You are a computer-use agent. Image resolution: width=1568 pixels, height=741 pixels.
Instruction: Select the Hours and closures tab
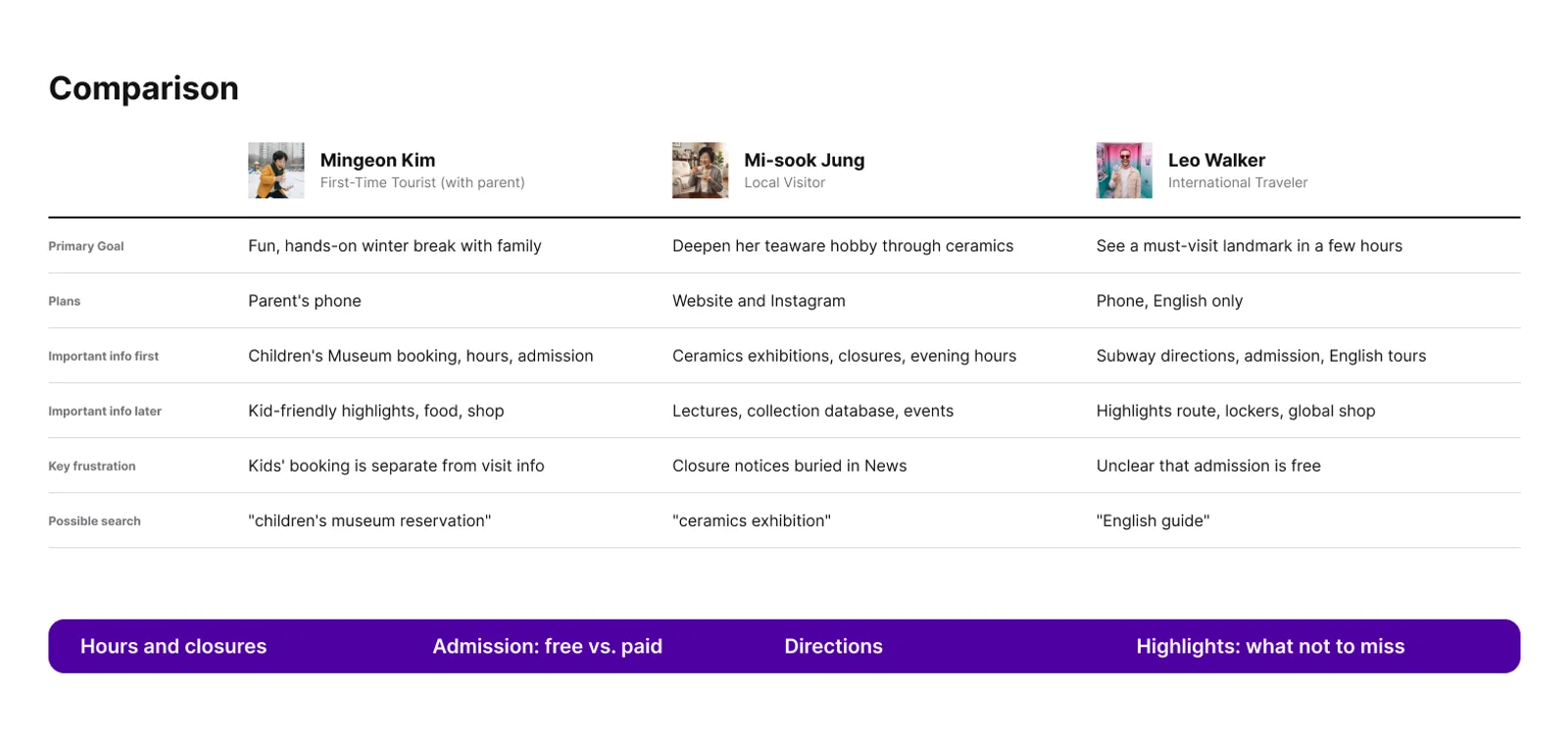[x=173, y=646]
